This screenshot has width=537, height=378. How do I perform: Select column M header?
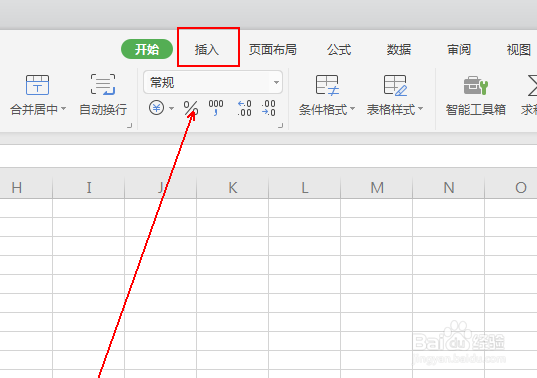click(x=377, y=188)
